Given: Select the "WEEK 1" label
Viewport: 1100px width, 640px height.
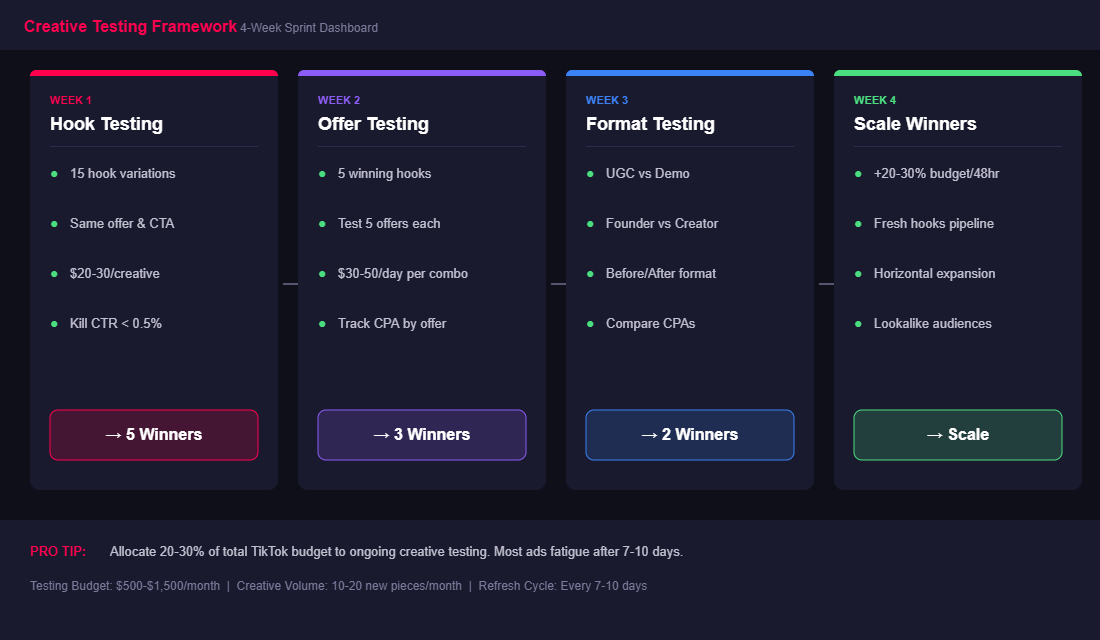Looking at the screenshot, I should click(70, 100).
